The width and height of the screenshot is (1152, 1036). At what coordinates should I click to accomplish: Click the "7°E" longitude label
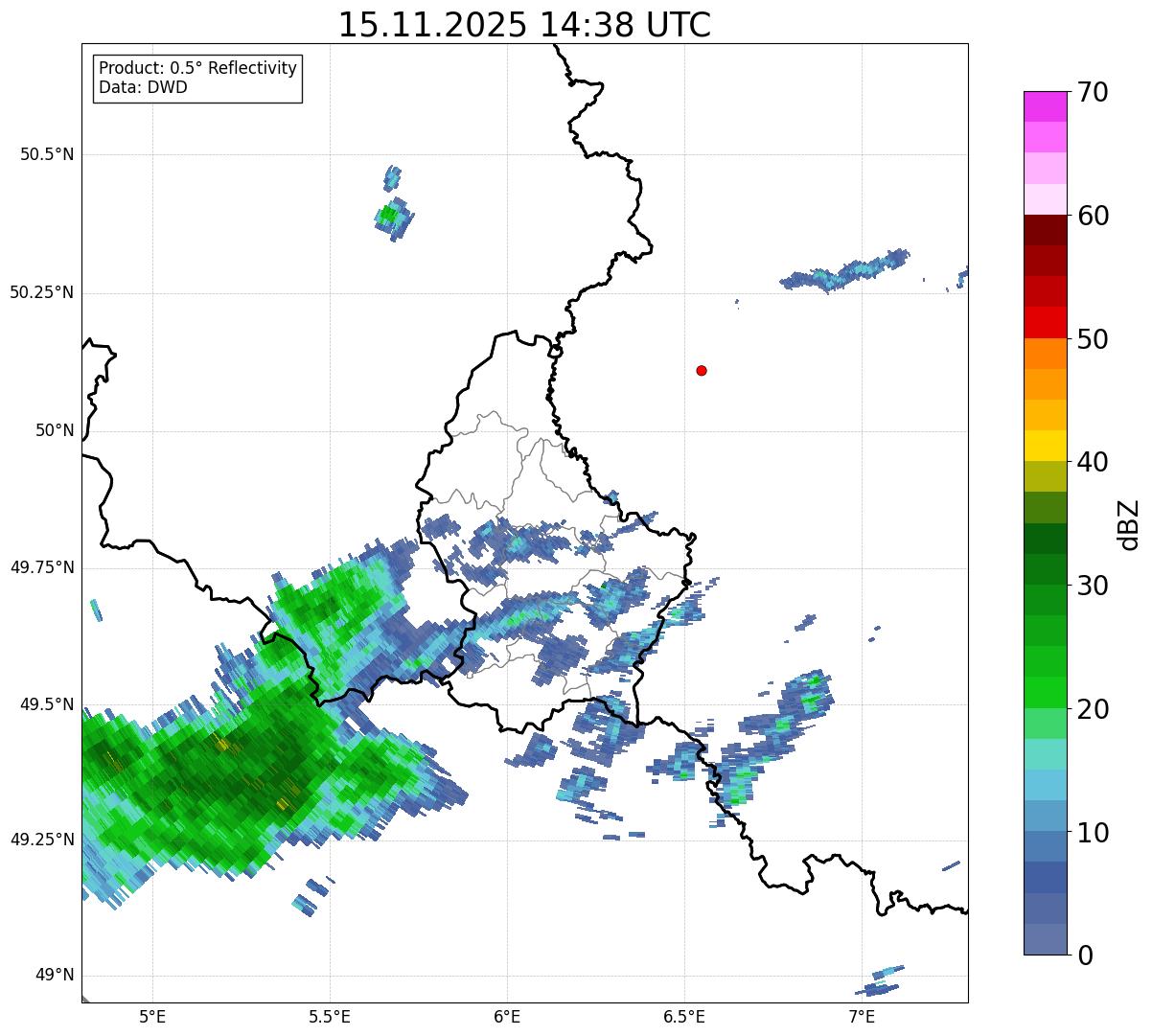point(862,1016)
